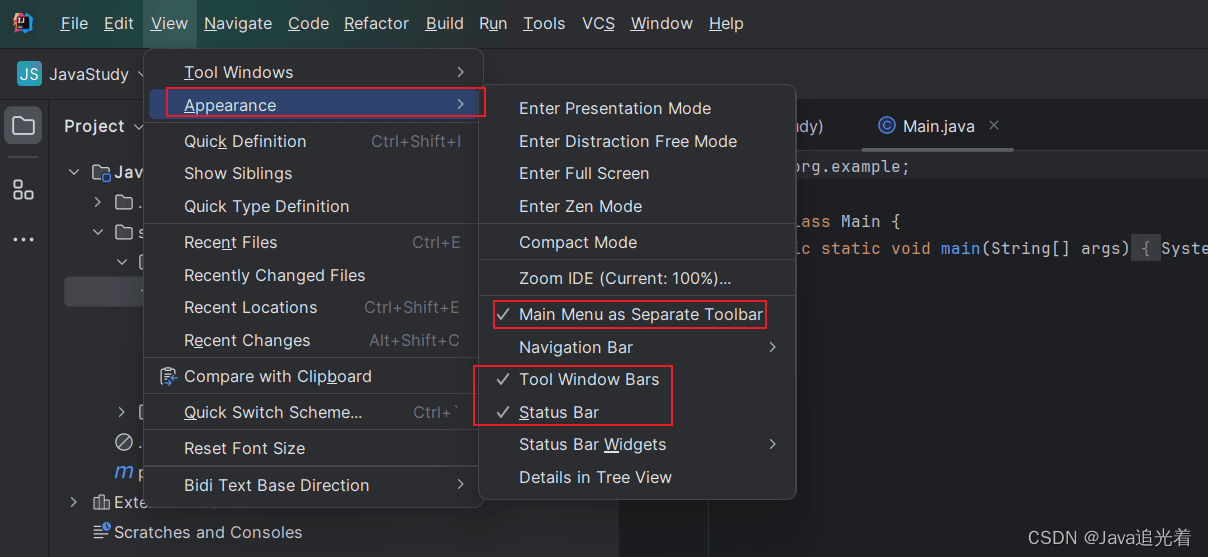
Task: Select Enter Presentation Mode
Action: click(615, 108)
